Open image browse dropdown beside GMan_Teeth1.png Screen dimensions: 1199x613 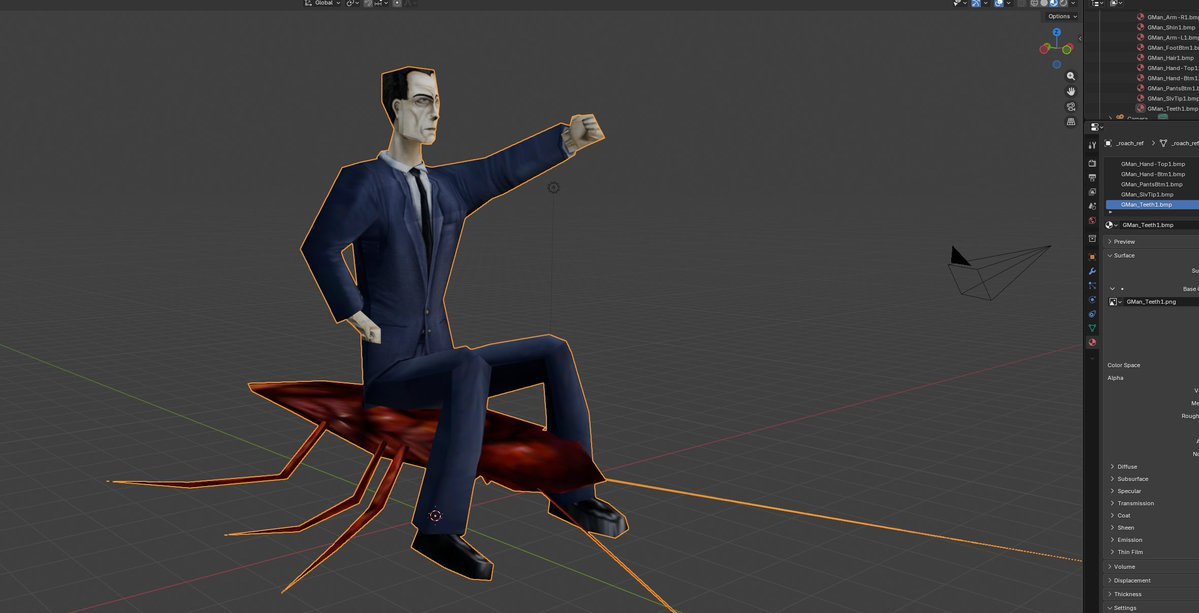(1116, 302)
